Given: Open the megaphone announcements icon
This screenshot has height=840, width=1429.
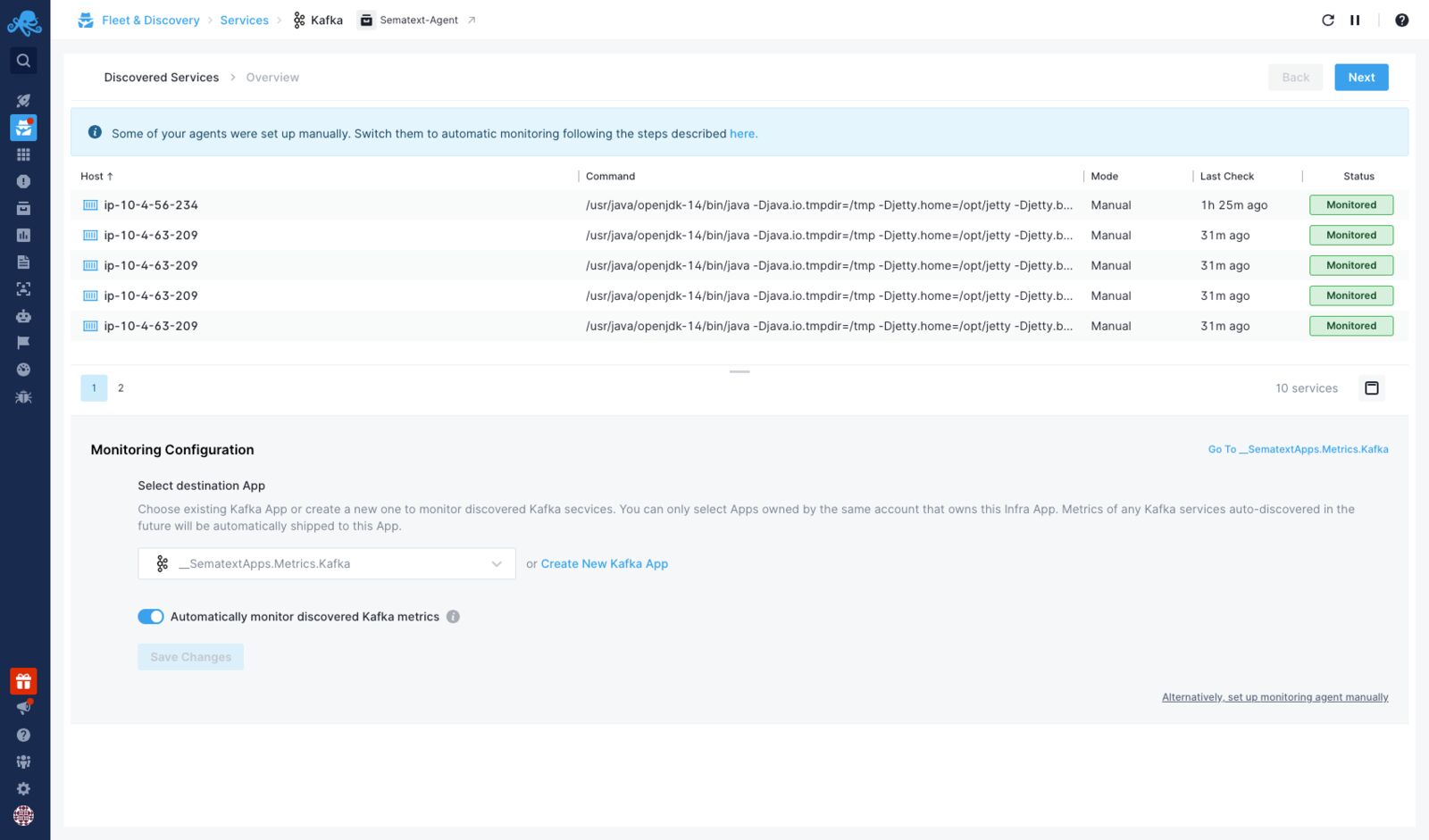Looking at the screenshot, I should click(24, 708).
